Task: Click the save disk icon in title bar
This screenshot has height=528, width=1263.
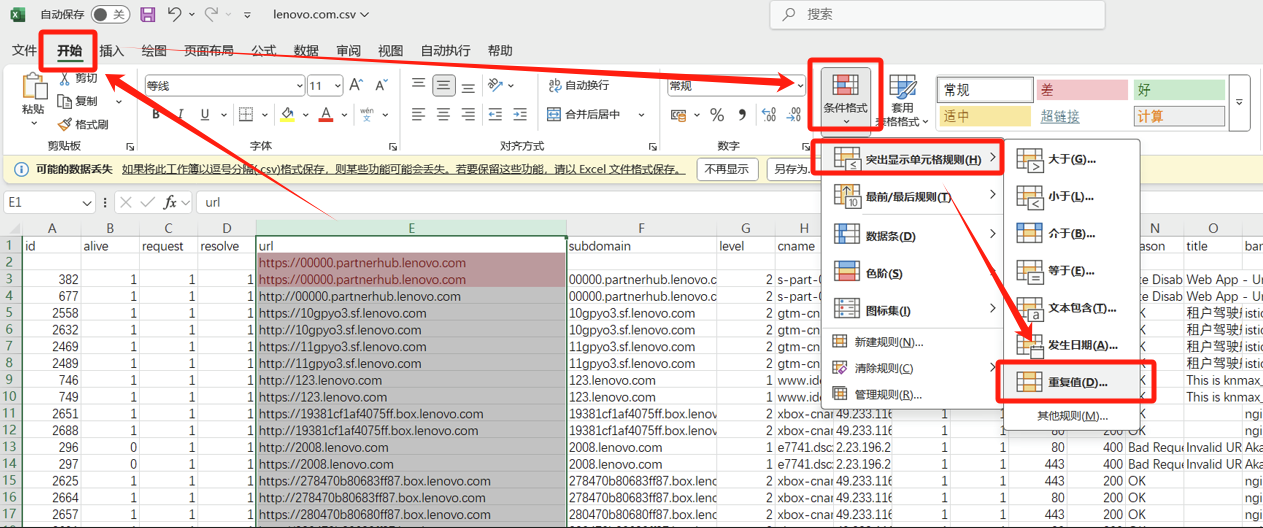Action: tap(148, 15)
